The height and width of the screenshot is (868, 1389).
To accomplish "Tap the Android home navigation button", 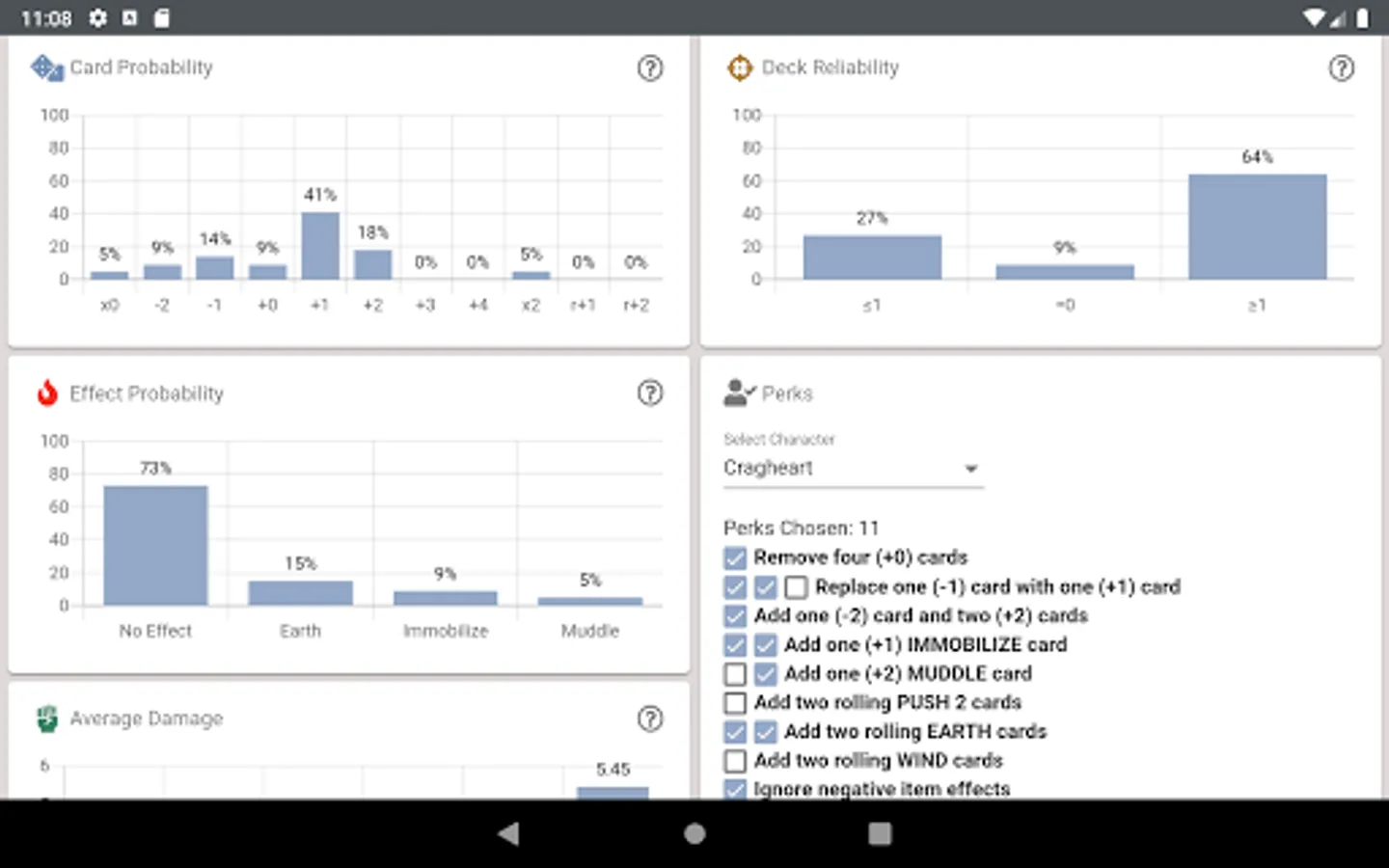I will pos(694,833).
